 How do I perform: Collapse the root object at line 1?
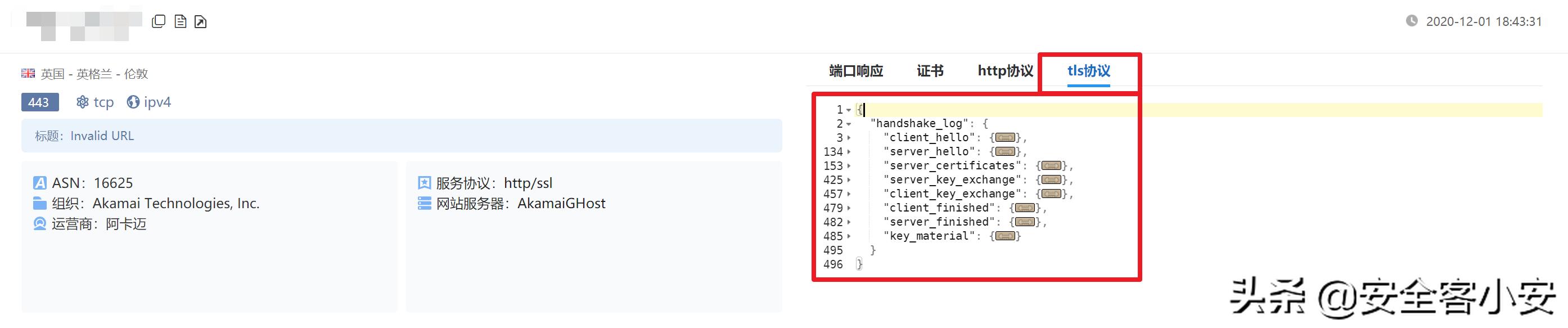[849, 110]
